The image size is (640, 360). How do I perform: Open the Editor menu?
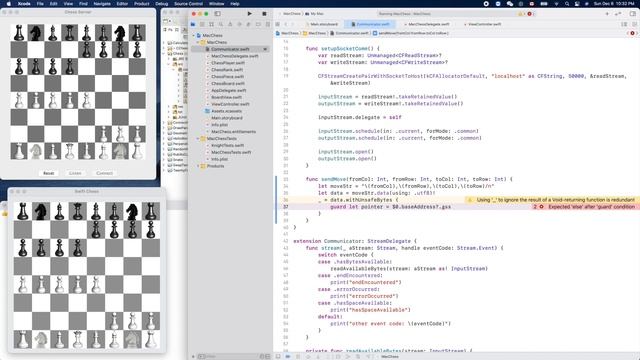pyautogui.click(x=122, y=4)
